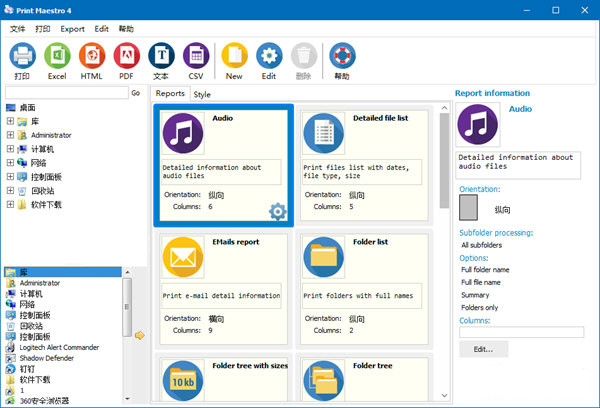Click the lifebuoy Help toolbar icon
This screenshot has height=408, width=600.
pos(342,56)
